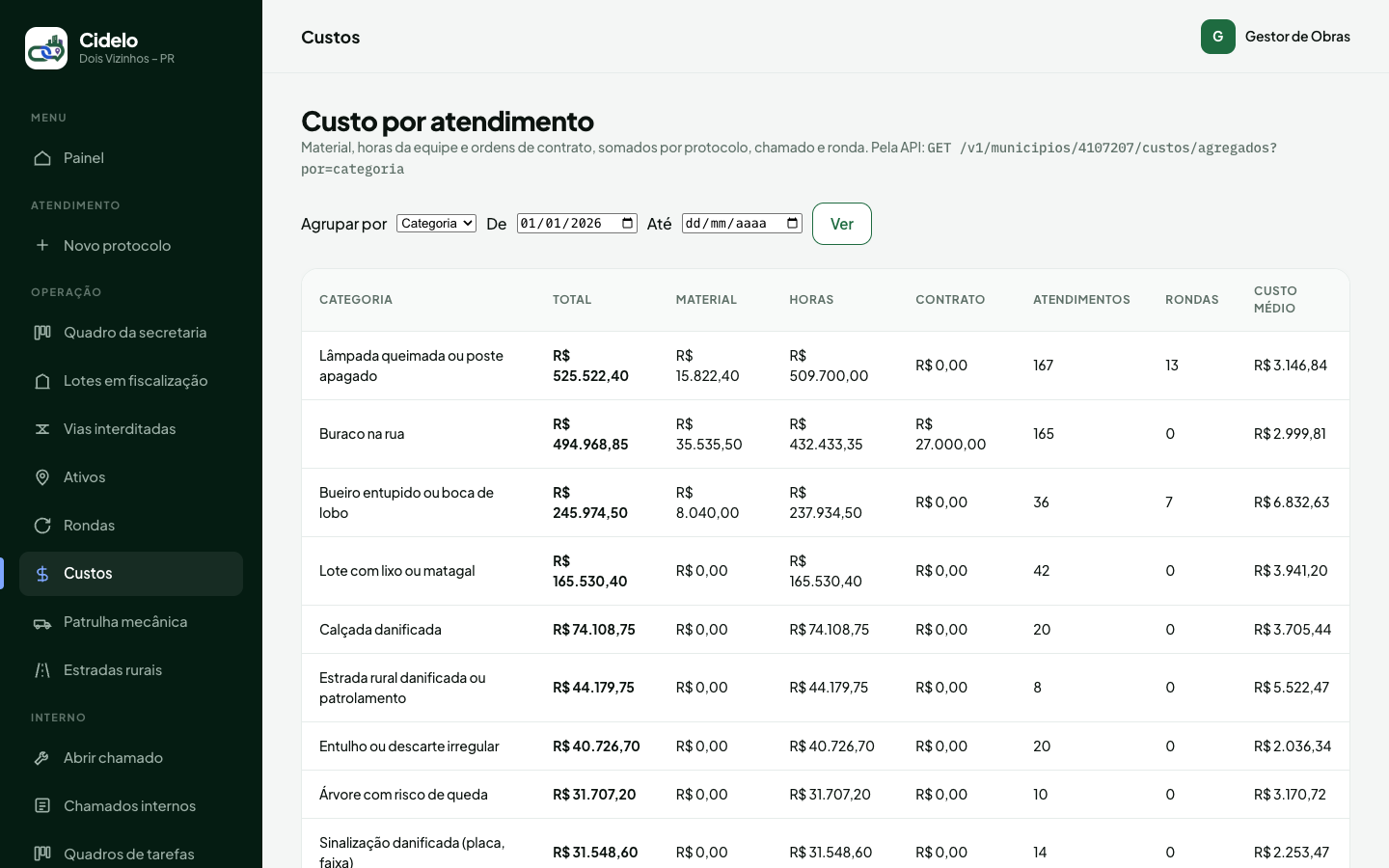Open Chamados internos menu label
This screenshot has width=1389, height=868.
click(x=129, y=806)
